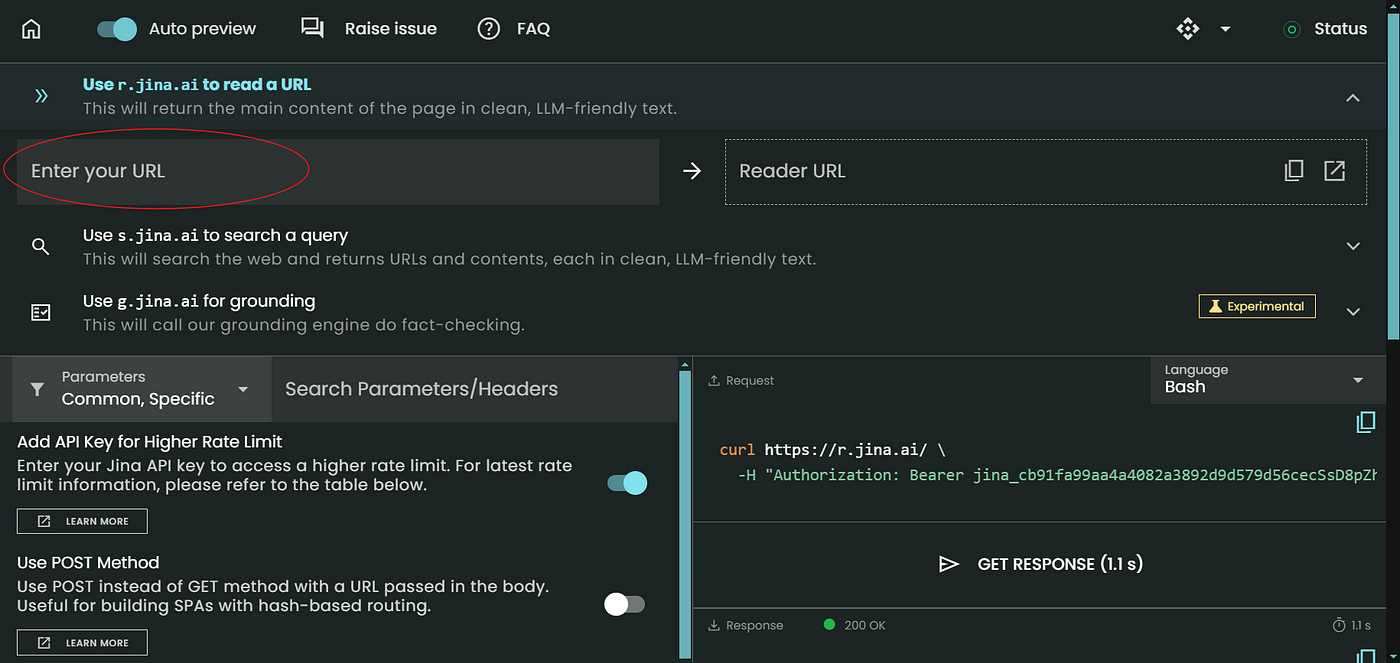The image size is (1400, 663).
Task: Copy the Reader URL
Action: (x=1294, y=171)
